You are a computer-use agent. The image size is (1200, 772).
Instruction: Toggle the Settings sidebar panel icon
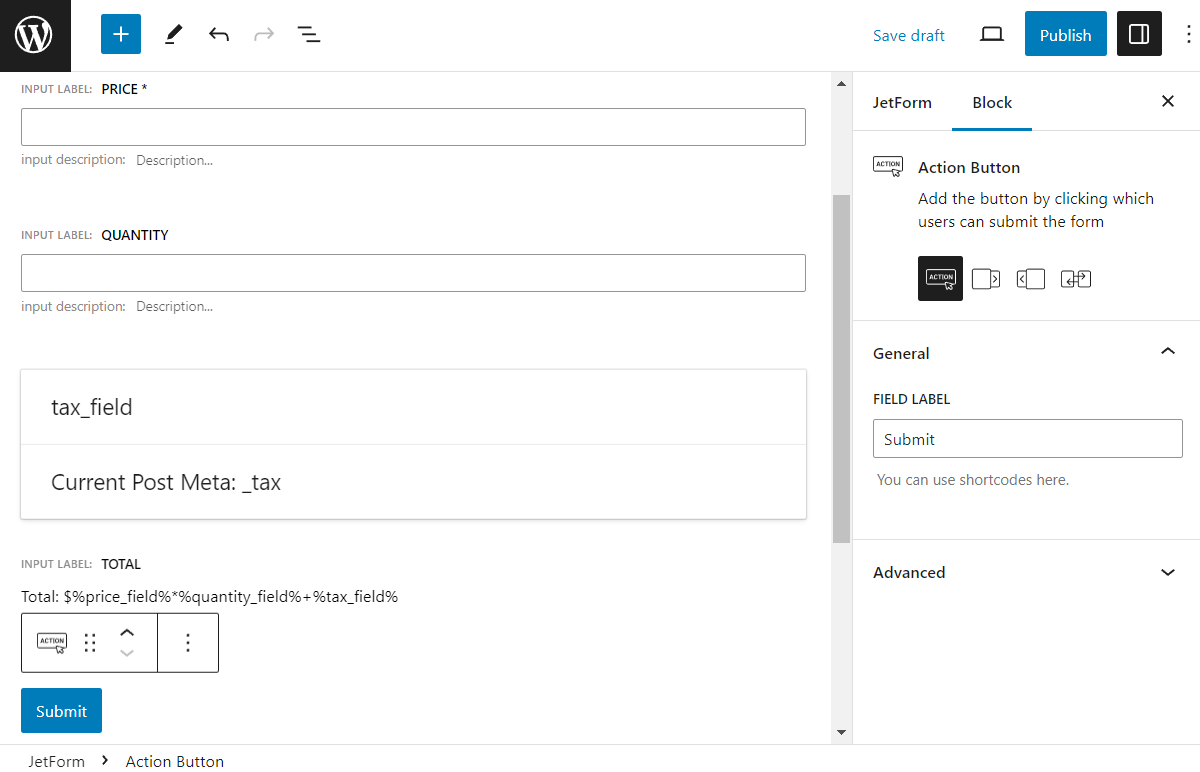coord(1139,33)
